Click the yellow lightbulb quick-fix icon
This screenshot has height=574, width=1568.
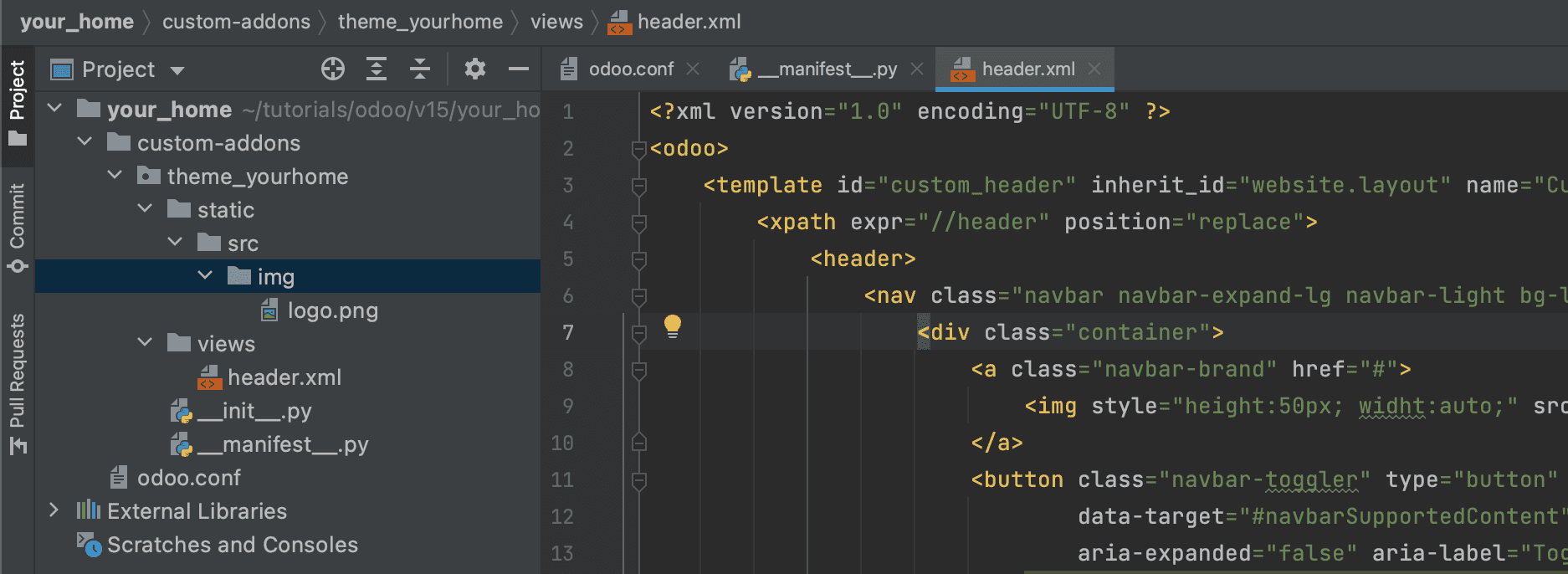click(672, 325)
